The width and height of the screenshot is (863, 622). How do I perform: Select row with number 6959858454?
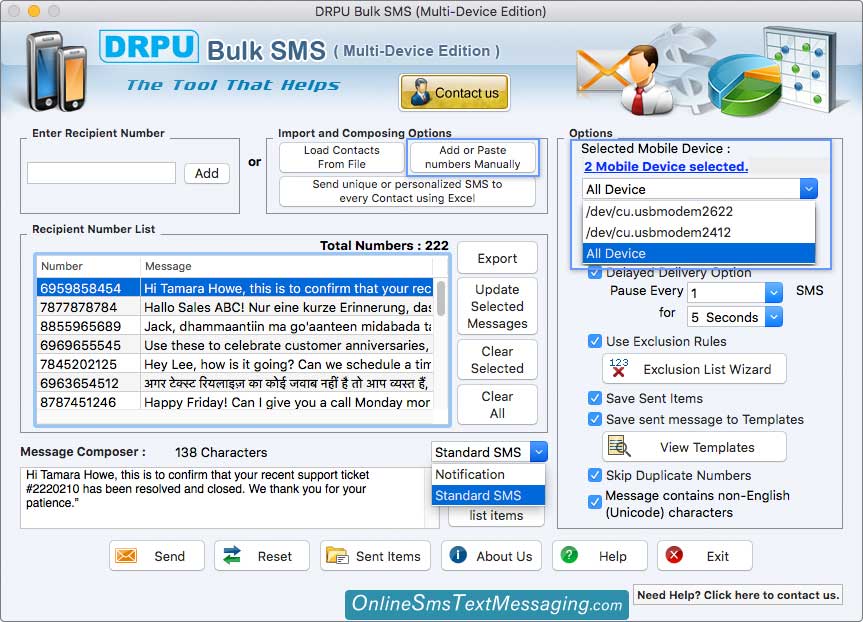(x=235, y=288)
